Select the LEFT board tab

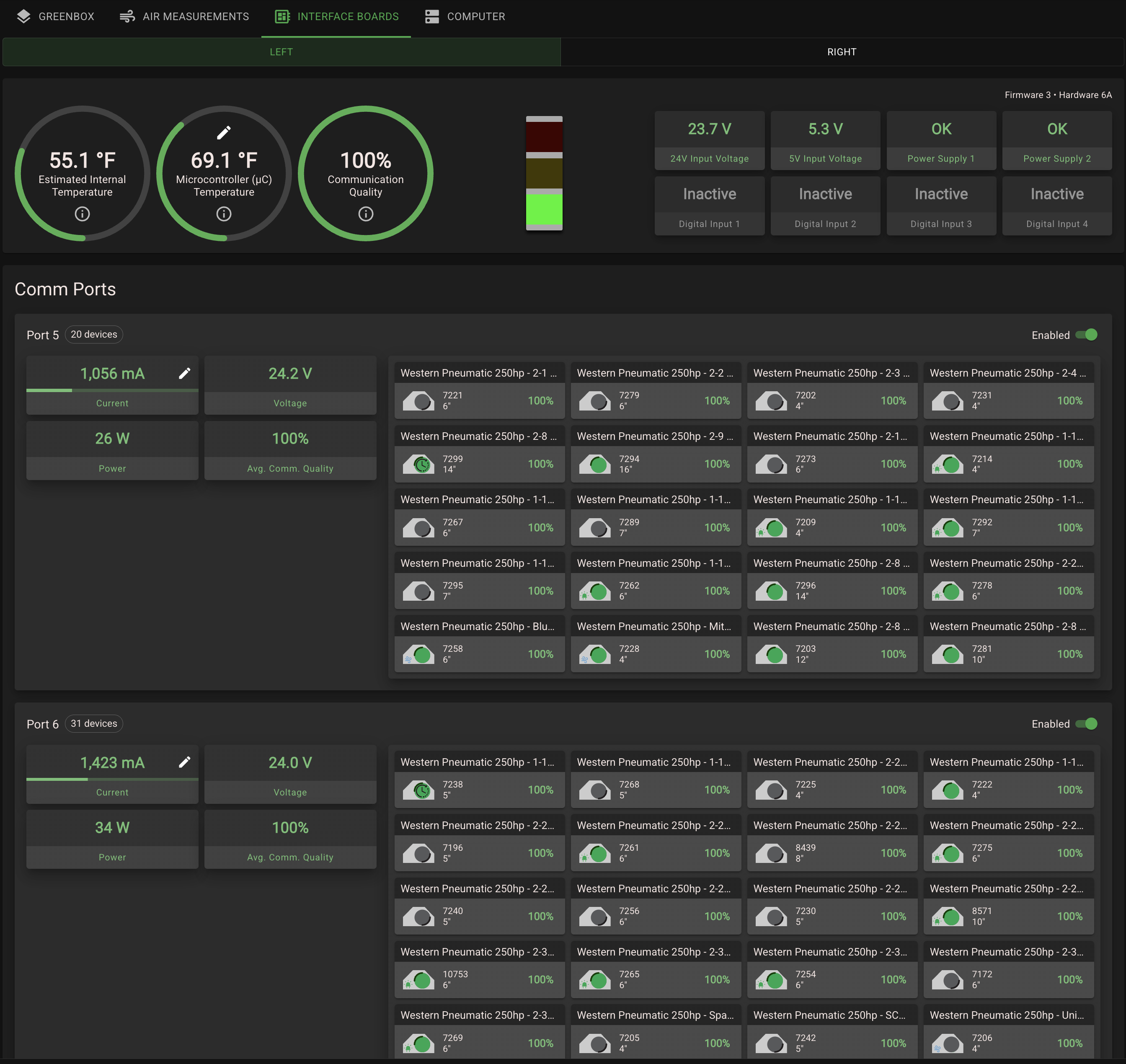281,52
